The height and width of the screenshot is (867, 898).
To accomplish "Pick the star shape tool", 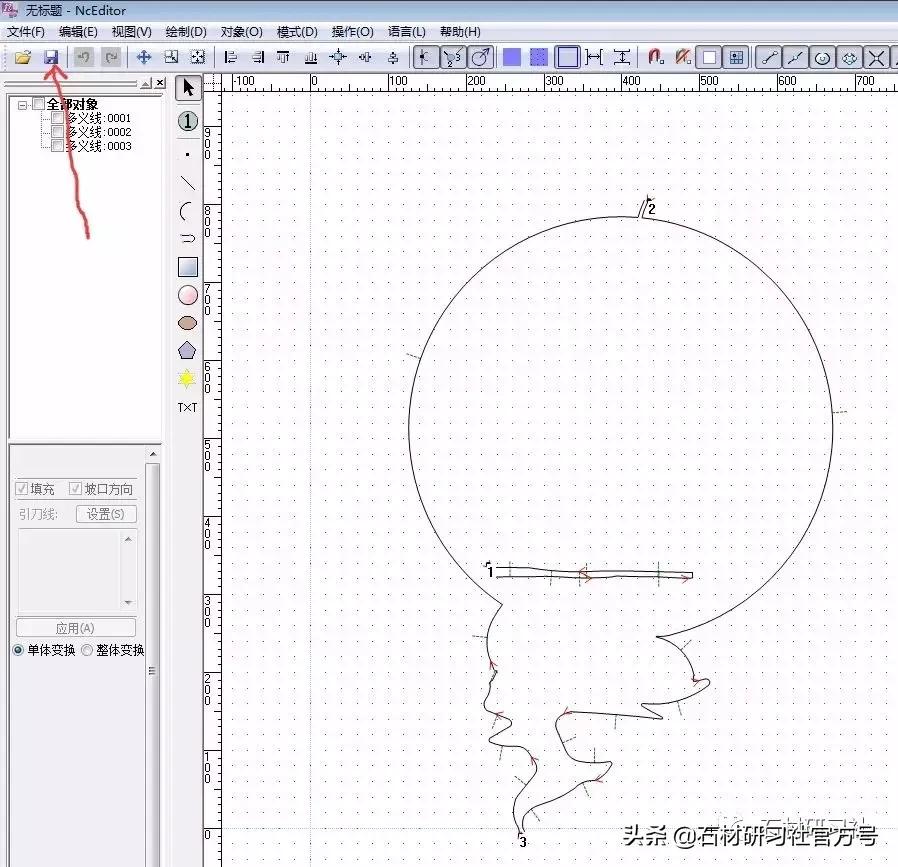I will click(187, 379).
